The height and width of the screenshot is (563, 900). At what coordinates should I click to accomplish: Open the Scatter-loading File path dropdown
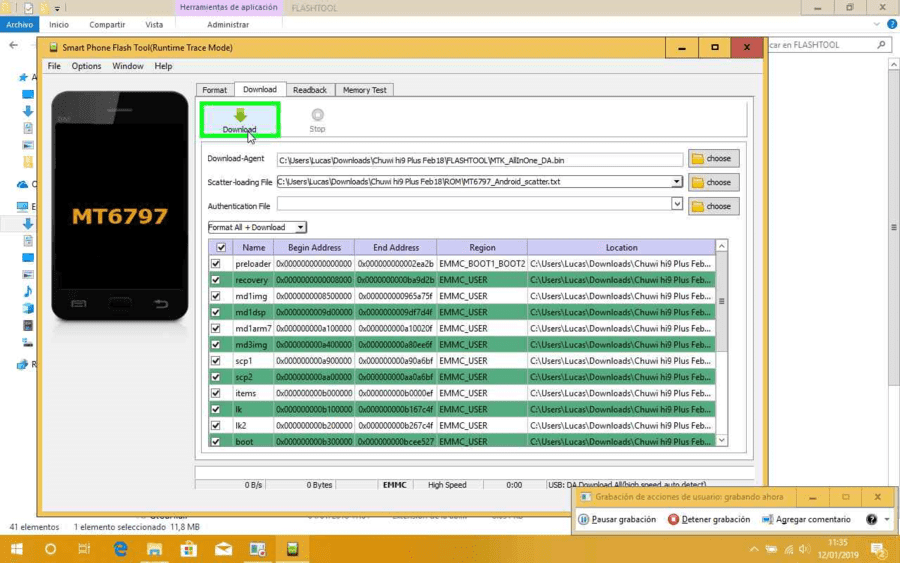[677, 182]
